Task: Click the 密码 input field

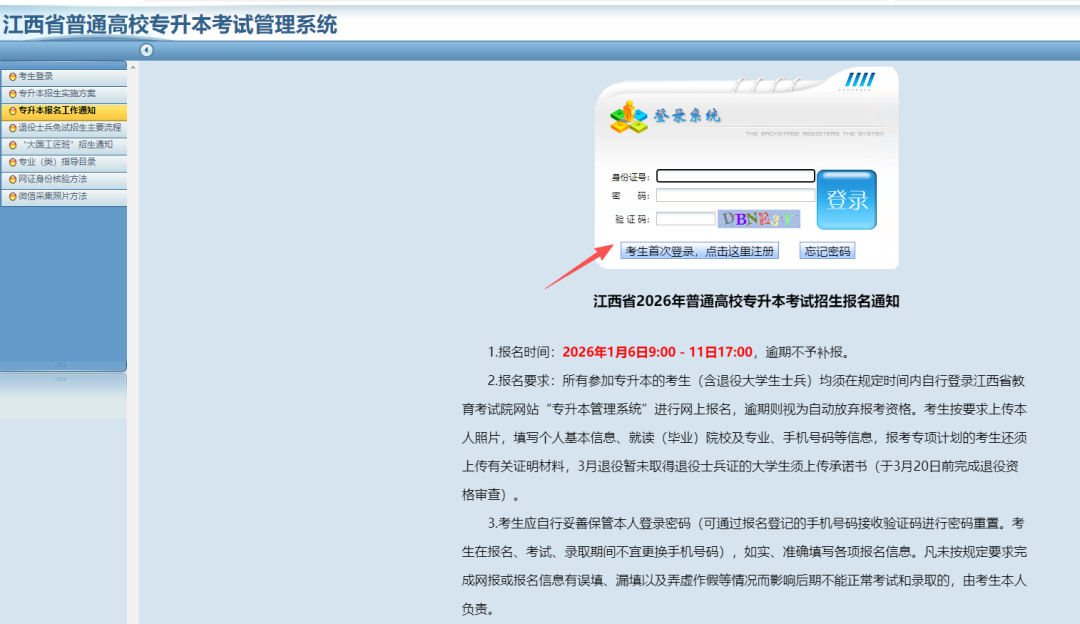Action: coord(735,196)
